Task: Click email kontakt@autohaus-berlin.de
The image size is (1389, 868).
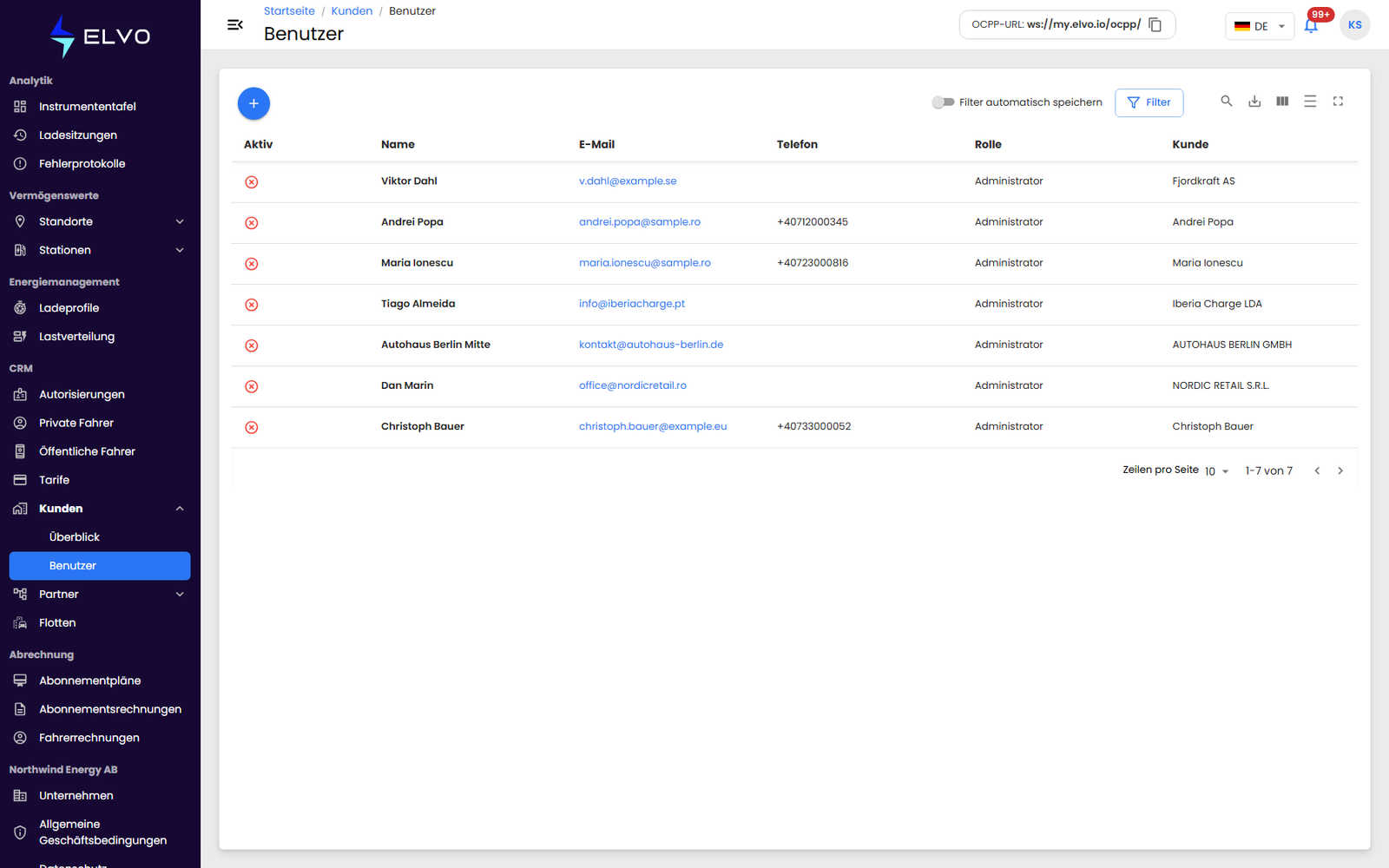Action: pyautogui.click(x=651, y=345)
